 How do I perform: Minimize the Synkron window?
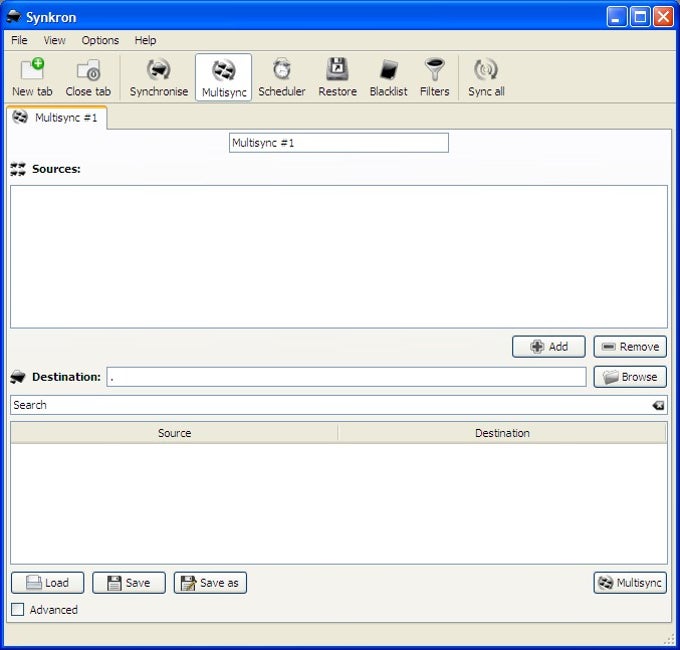click(616, 17)
